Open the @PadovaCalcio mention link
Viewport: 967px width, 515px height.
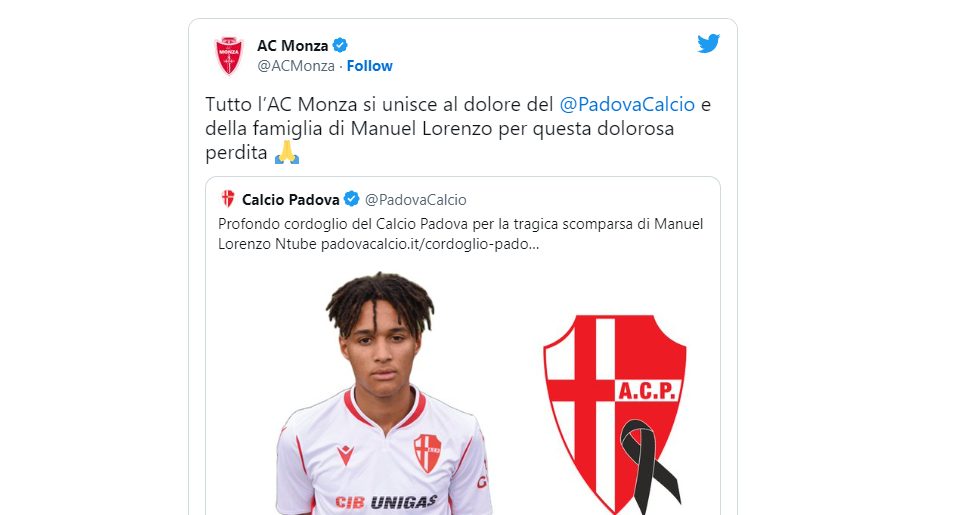pyautogui.click(x=627, y=104)
